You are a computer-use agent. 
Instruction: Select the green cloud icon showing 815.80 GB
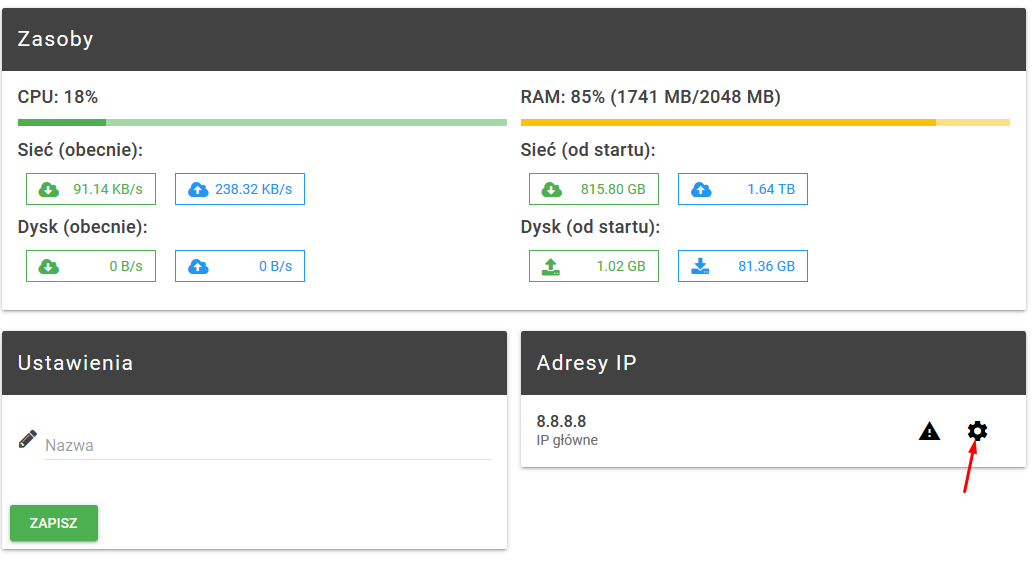[x=551, y=189]
